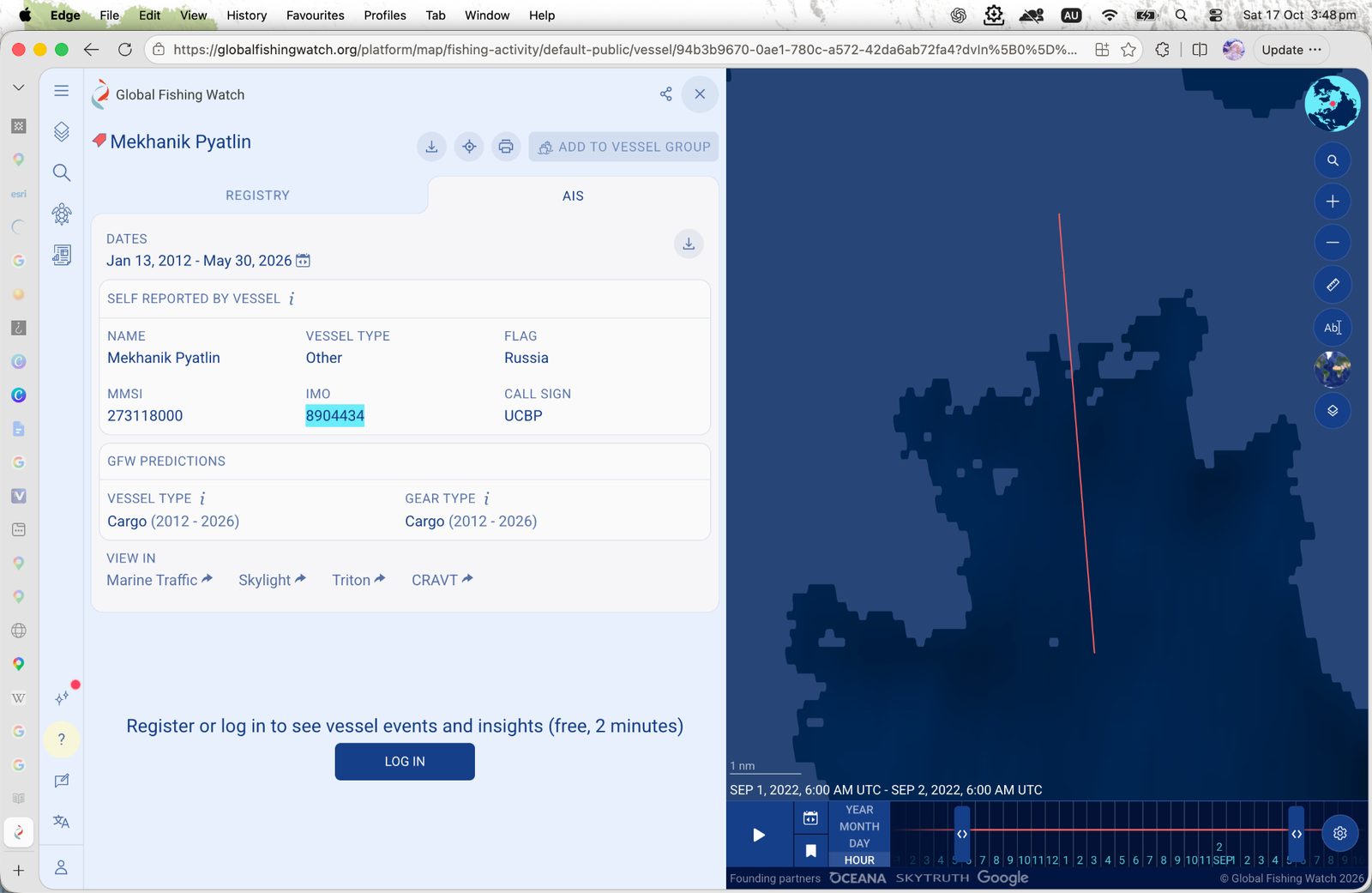Image resolution: width=1372 pixels, height=893 pixels.
Task: Show info about GFW vessel type
Action: (x=202, y=498)
